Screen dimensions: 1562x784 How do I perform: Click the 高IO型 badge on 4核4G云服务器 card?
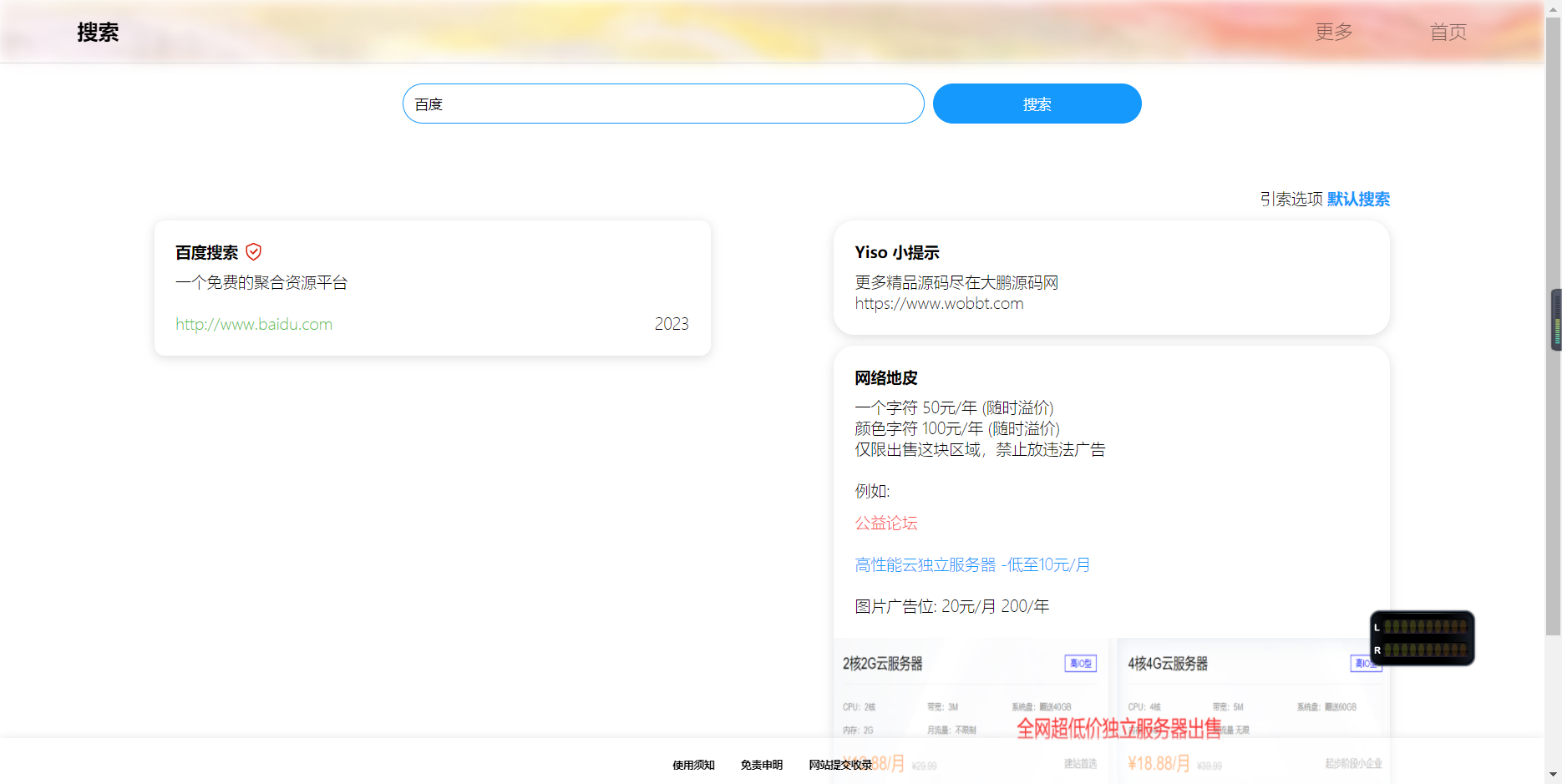tap(1366, 663)
